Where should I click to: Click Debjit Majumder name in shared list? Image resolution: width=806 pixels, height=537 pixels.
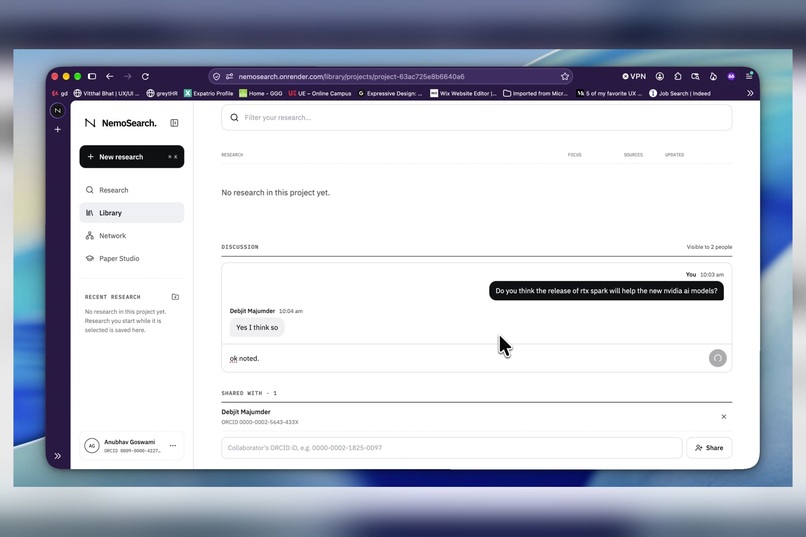click(x=246, y=412)
